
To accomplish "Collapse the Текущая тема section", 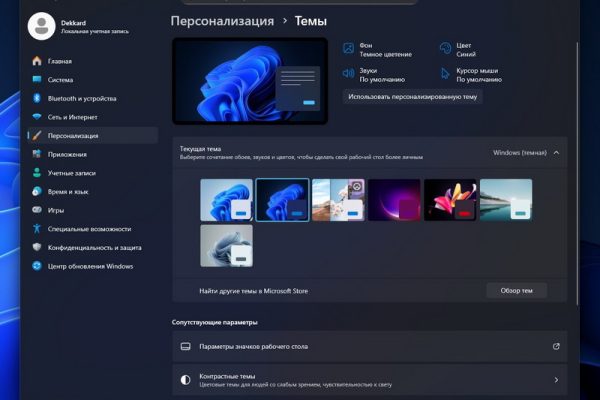I will (x=556, y=153).
